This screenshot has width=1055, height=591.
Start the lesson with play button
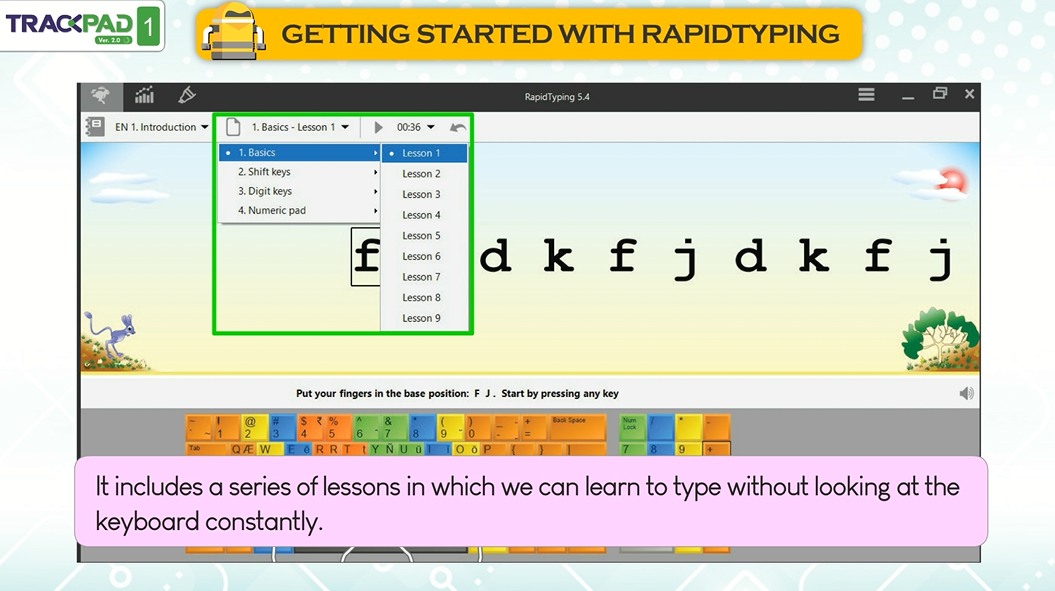378,127
